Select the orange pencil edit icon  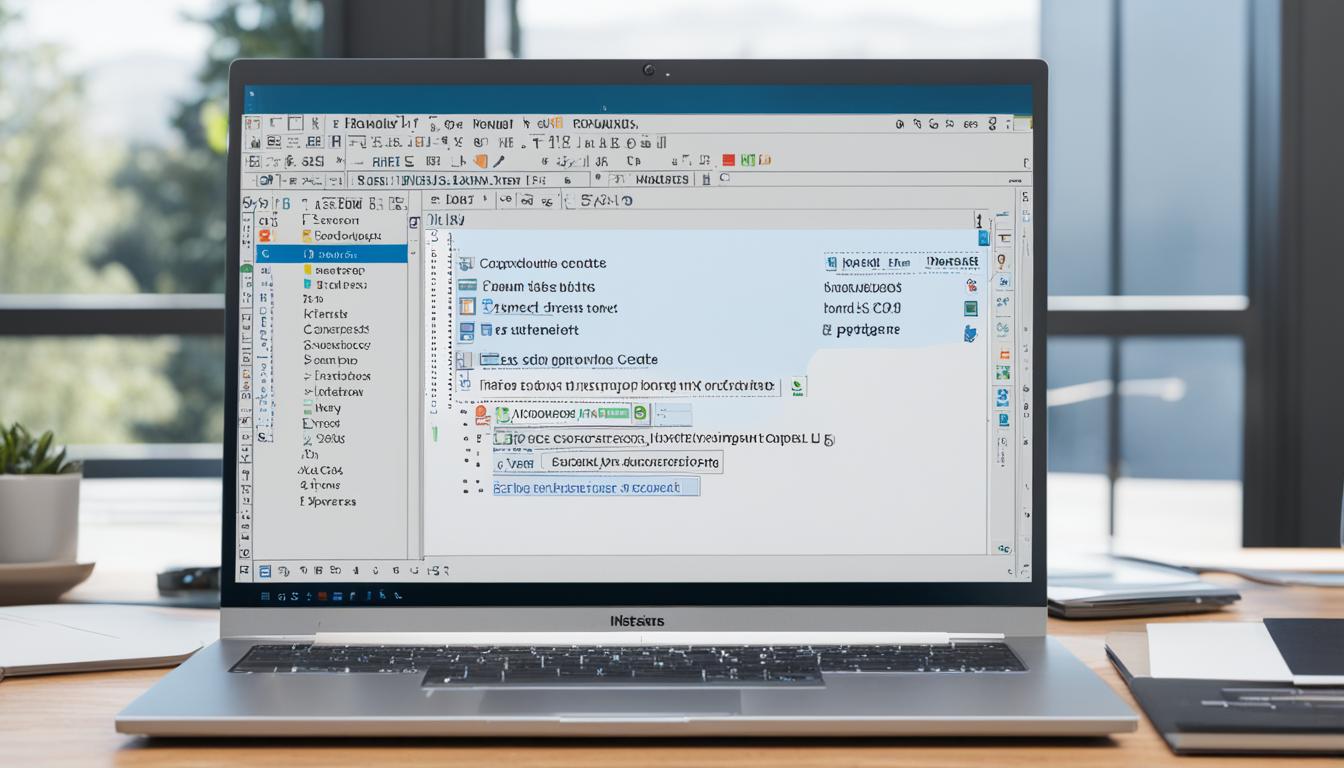coord(497,161)
